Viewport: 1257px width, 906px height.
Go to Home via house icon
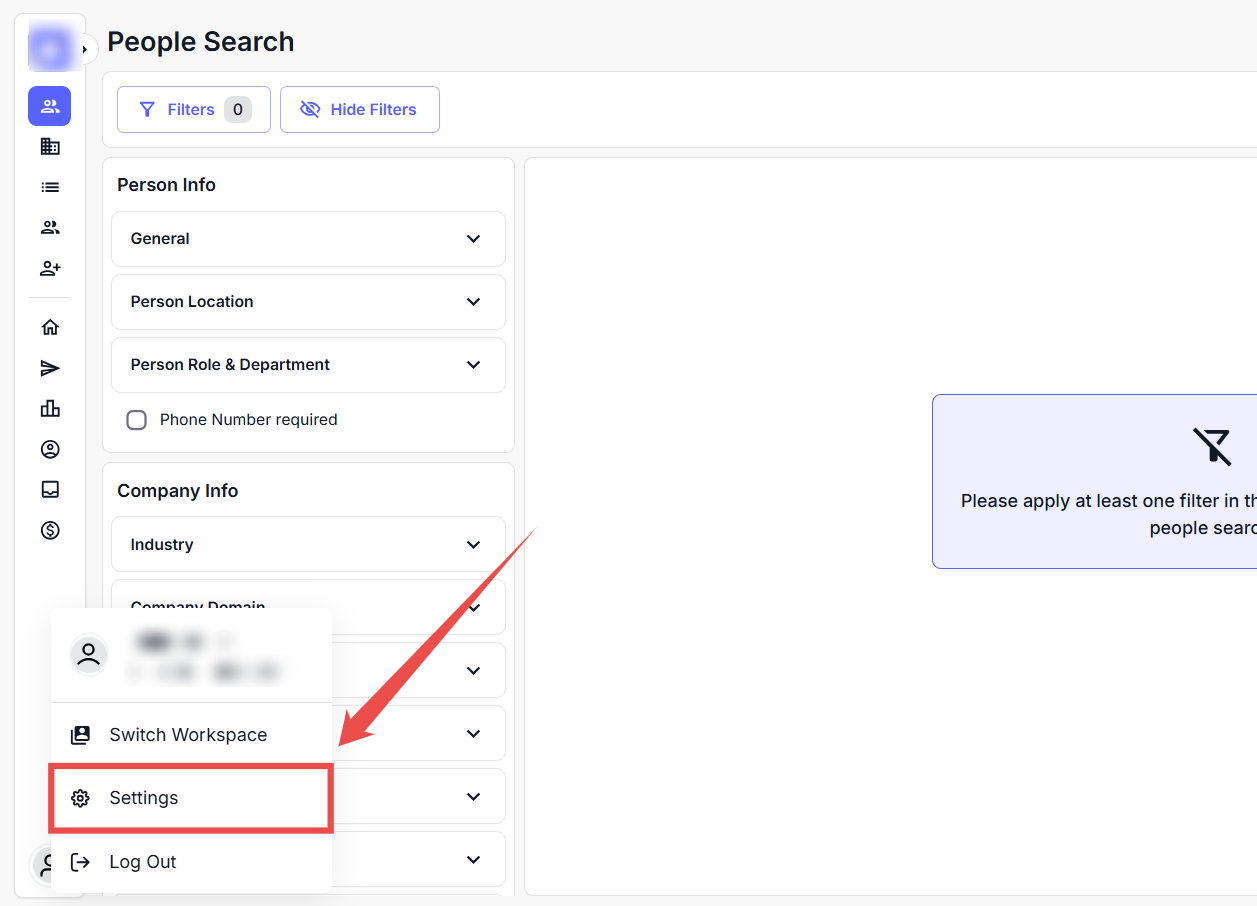(49, 327)
